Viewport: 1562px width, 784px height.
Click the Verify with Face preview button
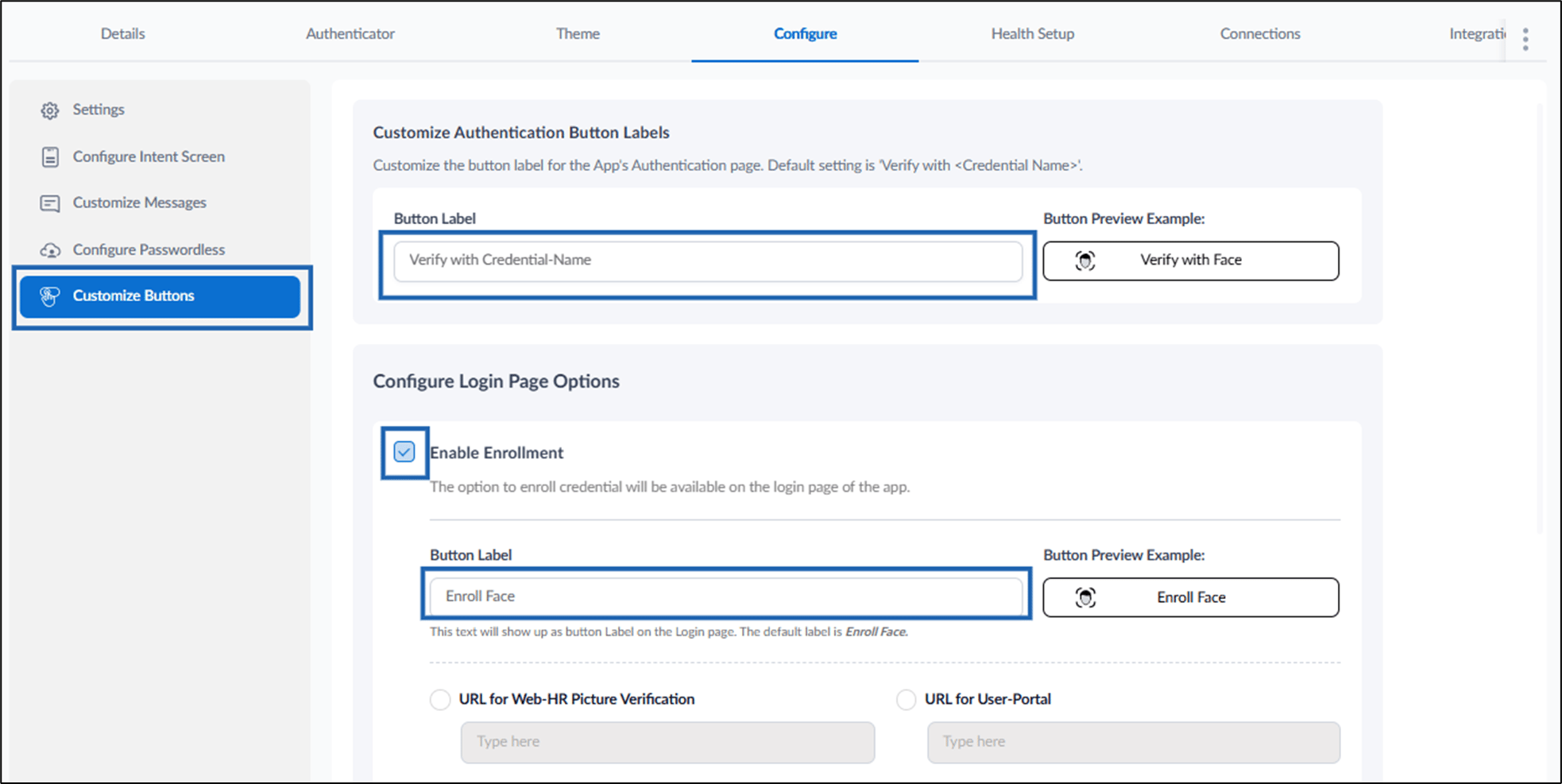[x=1191, y=261]
